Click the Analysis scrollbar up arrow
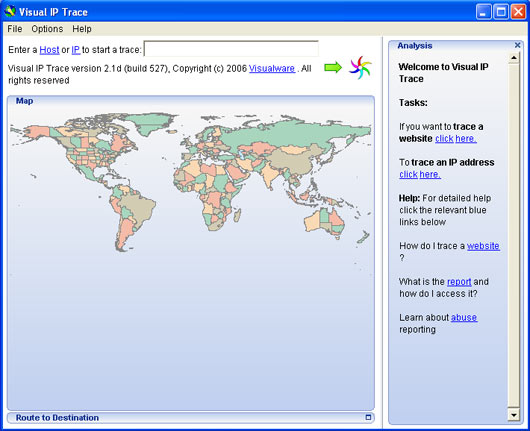 (513, 58)
